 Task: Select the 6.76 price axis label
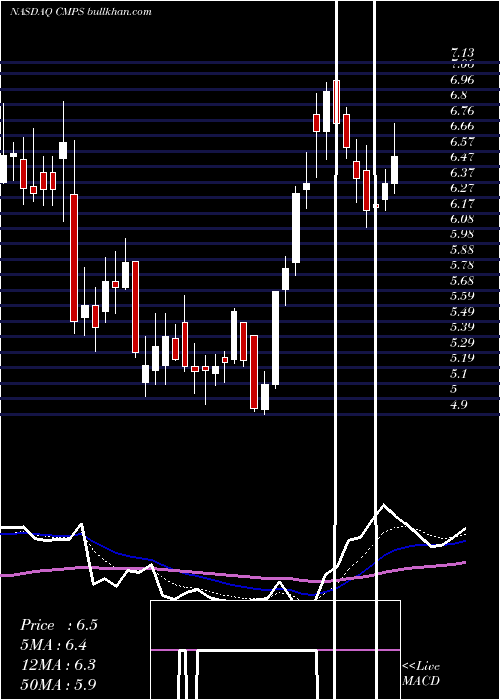coord(462,111)
